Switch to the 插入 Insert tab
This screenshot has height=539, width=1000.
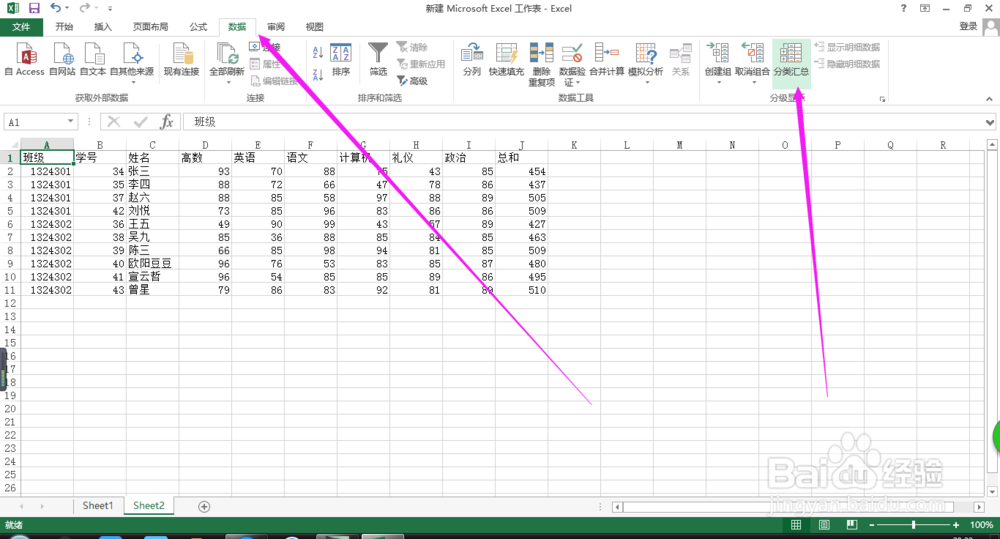103,27
